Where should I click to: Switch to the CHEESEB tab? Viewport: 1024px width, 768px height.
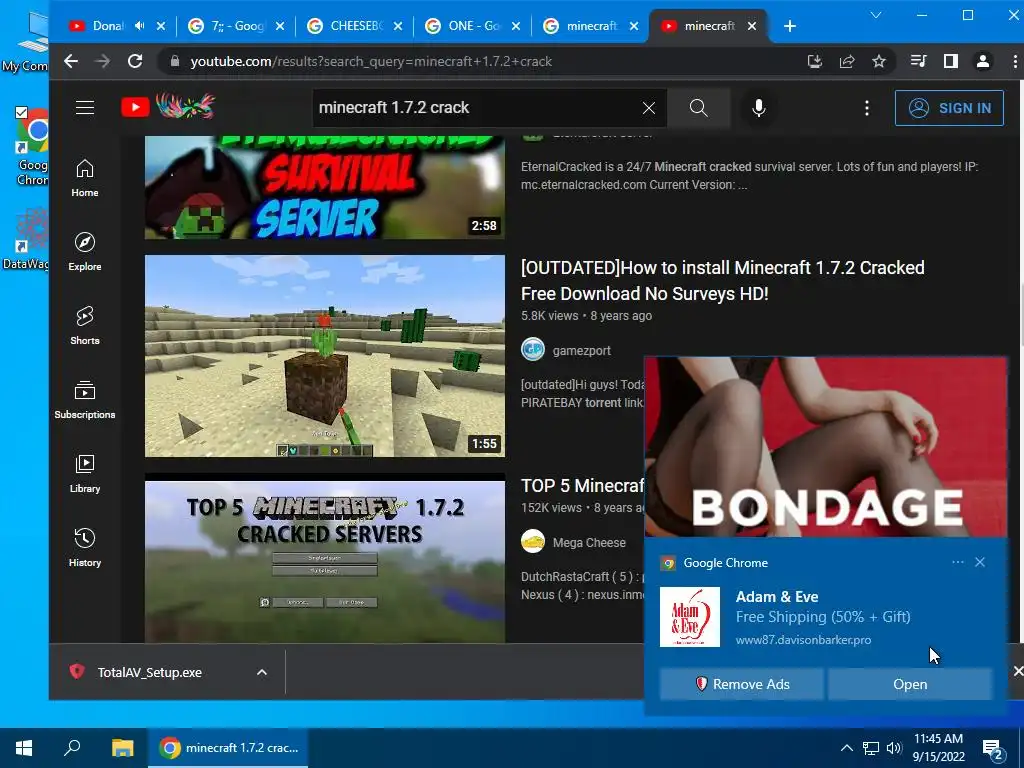pyautogui.click(x=356, y=26)
